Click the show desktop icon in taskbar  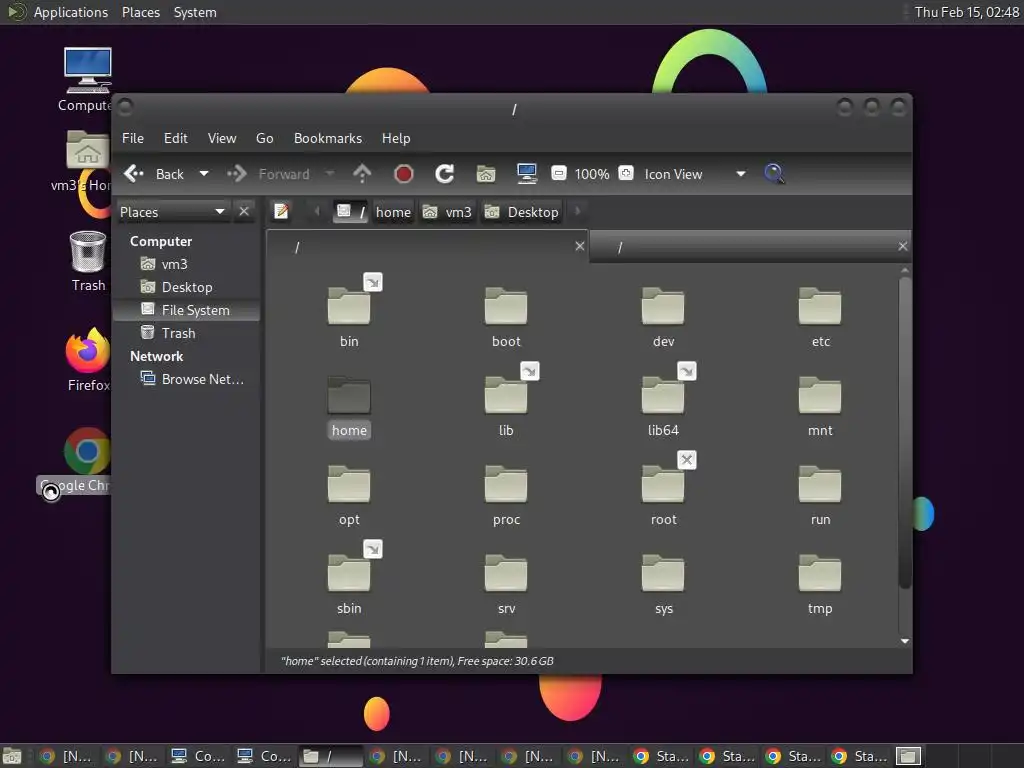[12, 756]
